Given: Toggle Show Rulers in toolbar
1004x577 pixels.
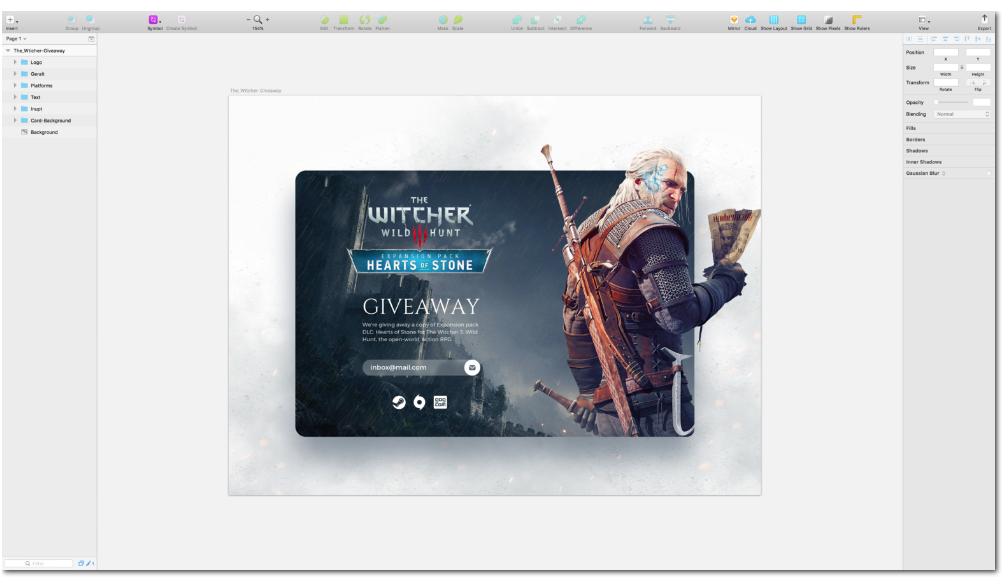Looking at the screenshot, I should pyautogui.click(x=857, y=20).
